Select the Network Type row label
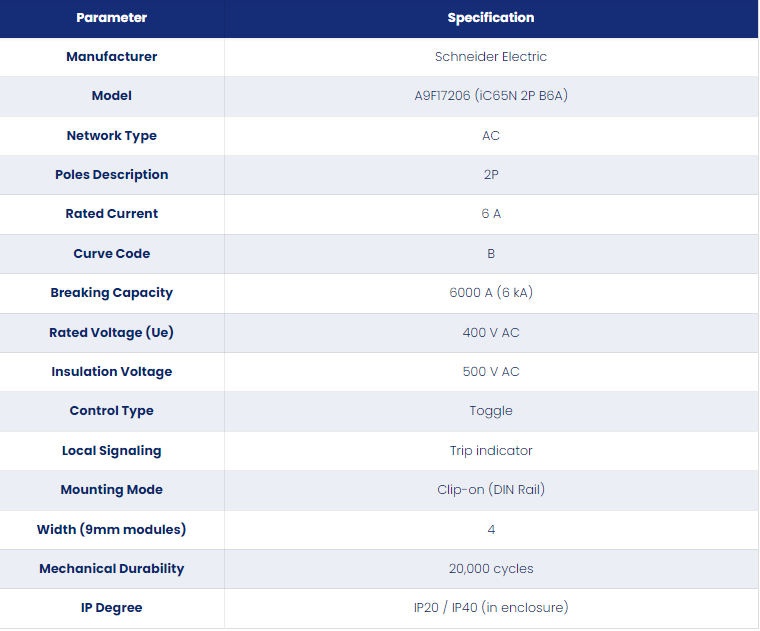Screen dimensions: 760x631 point(111,136)
